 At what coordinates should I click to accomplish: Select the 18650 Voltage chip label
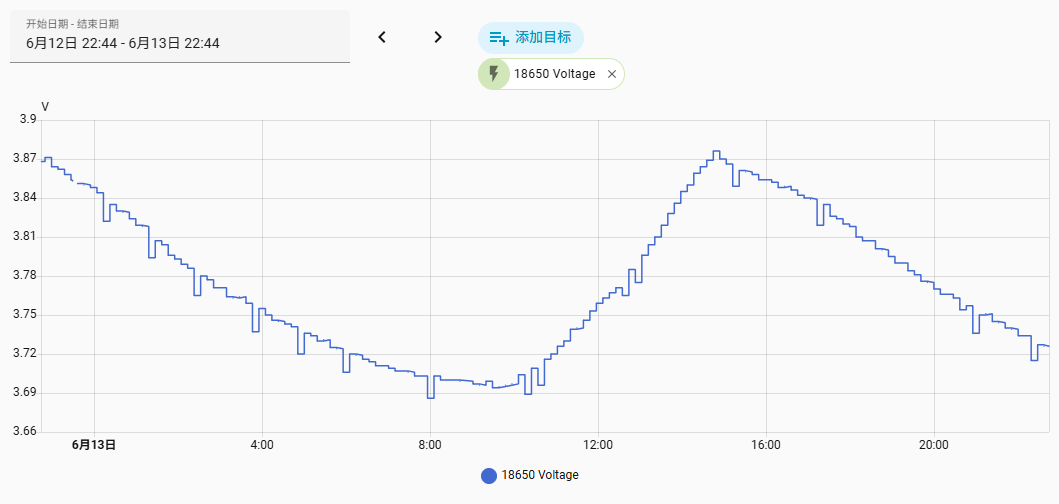click(554, 74)
